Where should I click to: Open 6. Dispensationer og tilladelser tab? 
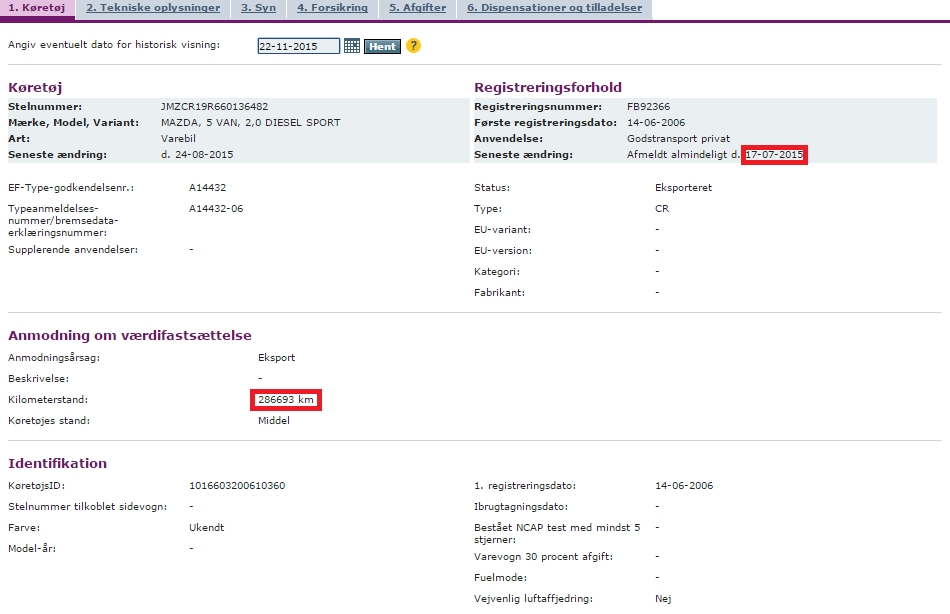[x=554, y=8]
